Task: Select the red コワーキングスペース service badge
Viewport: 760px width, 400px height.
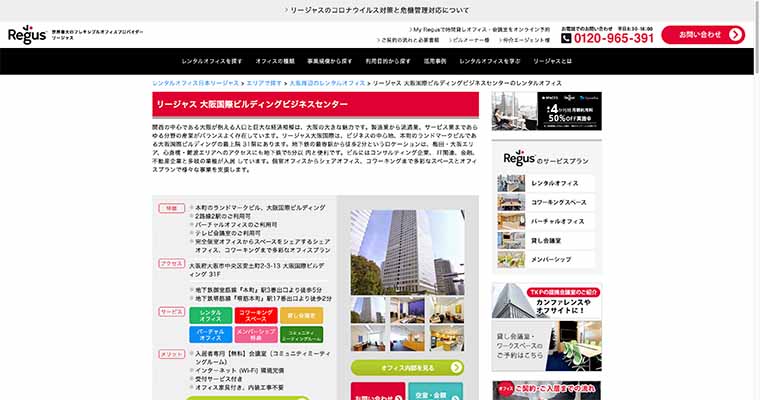Action: pos(256,315)
